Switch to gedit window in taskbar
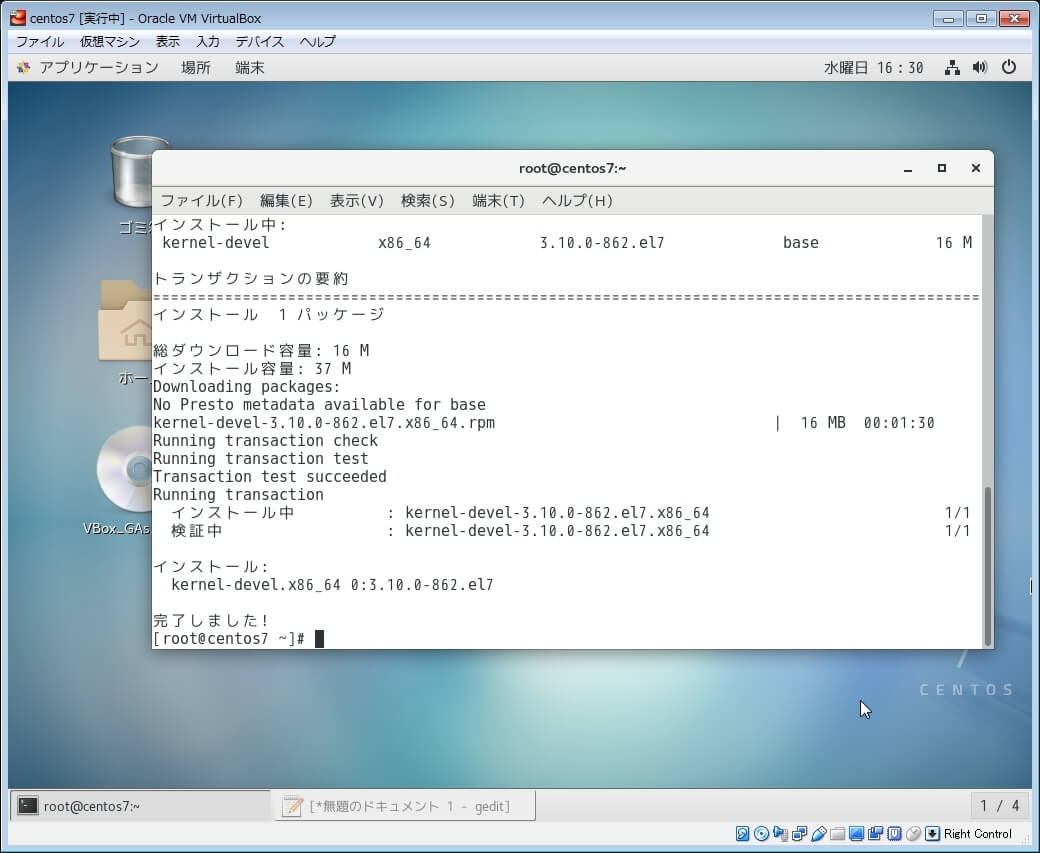This screenshot has height=853, width=1040. pyautogui.click(x=403, y=806)
